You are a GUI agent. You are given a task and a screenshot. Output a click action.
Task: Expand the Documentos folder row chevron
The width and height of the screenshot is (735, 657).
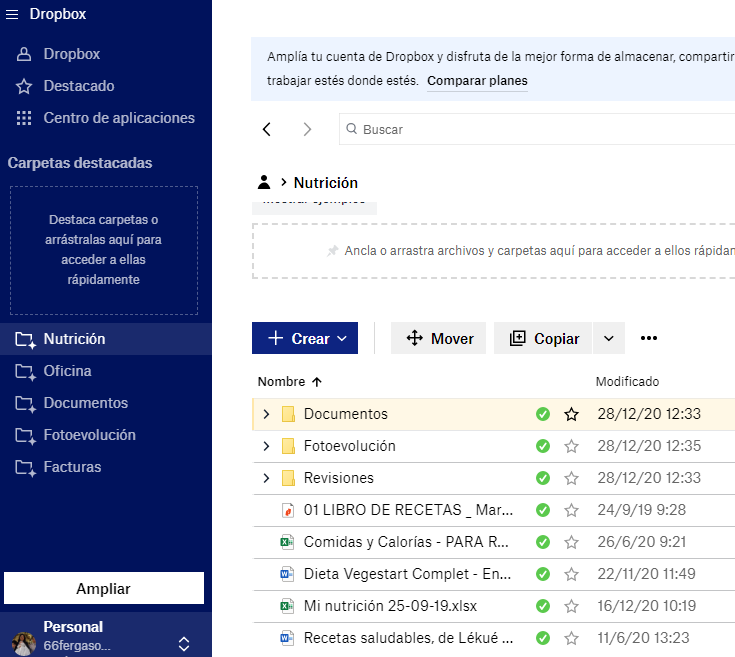266,414
